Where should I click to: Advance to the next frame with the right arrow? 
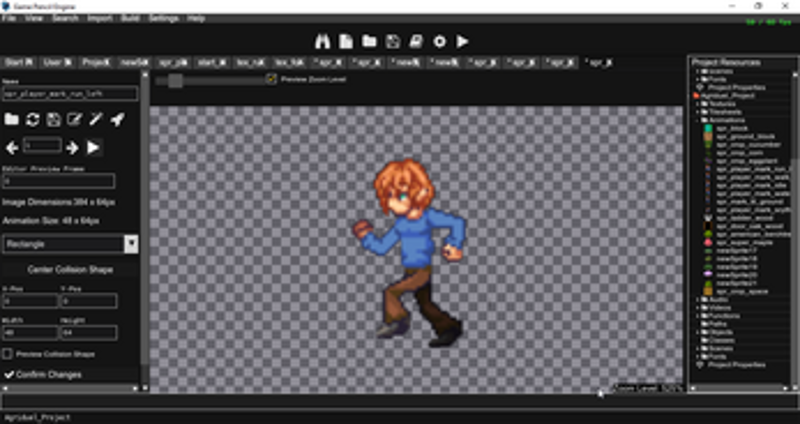(x=72, y=148)
